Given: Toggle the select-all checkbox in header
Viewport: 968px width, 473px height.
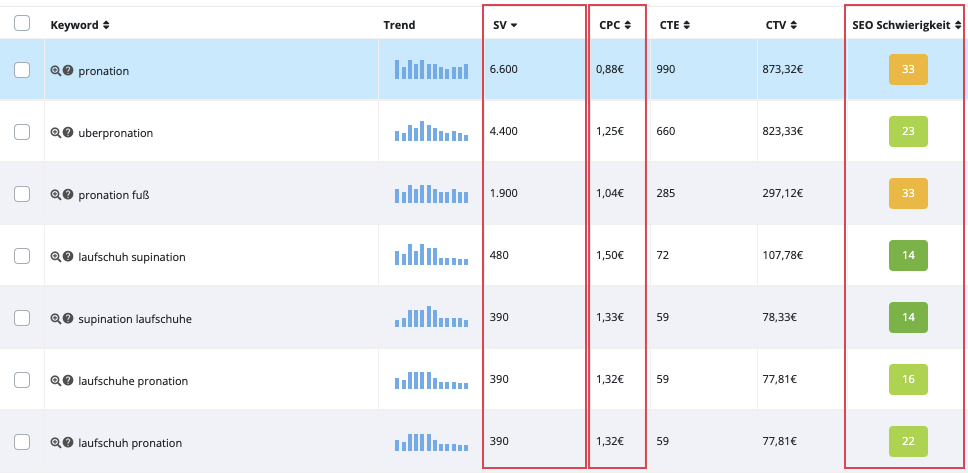Looking at the screenshot, I should [x=22, y=24].
